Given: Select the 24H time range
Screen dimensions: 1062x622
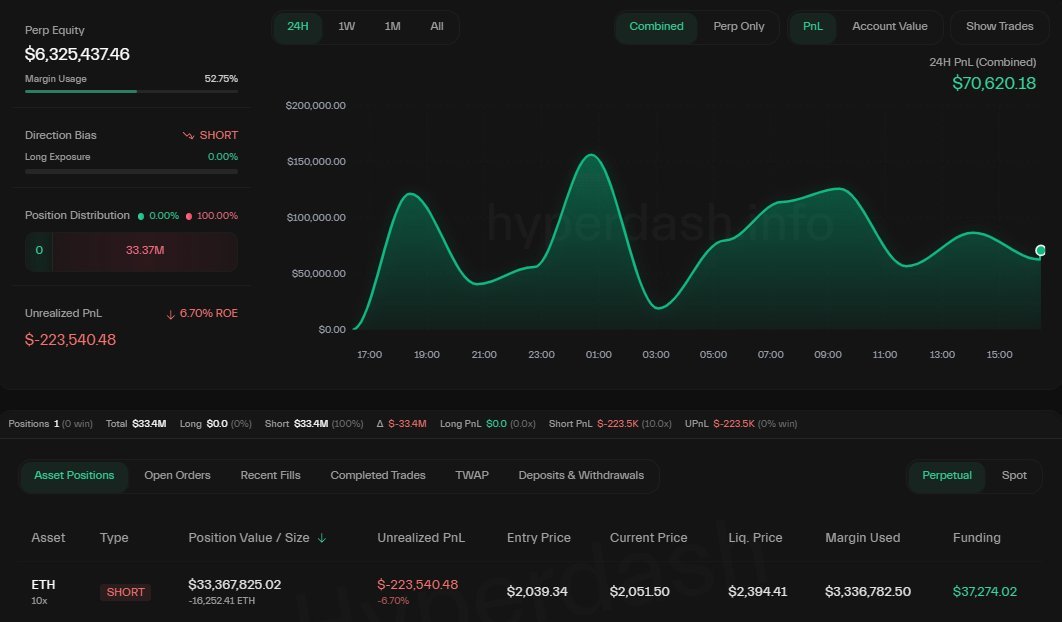Looking at the screenshot, I should click(x=297, y=27).
